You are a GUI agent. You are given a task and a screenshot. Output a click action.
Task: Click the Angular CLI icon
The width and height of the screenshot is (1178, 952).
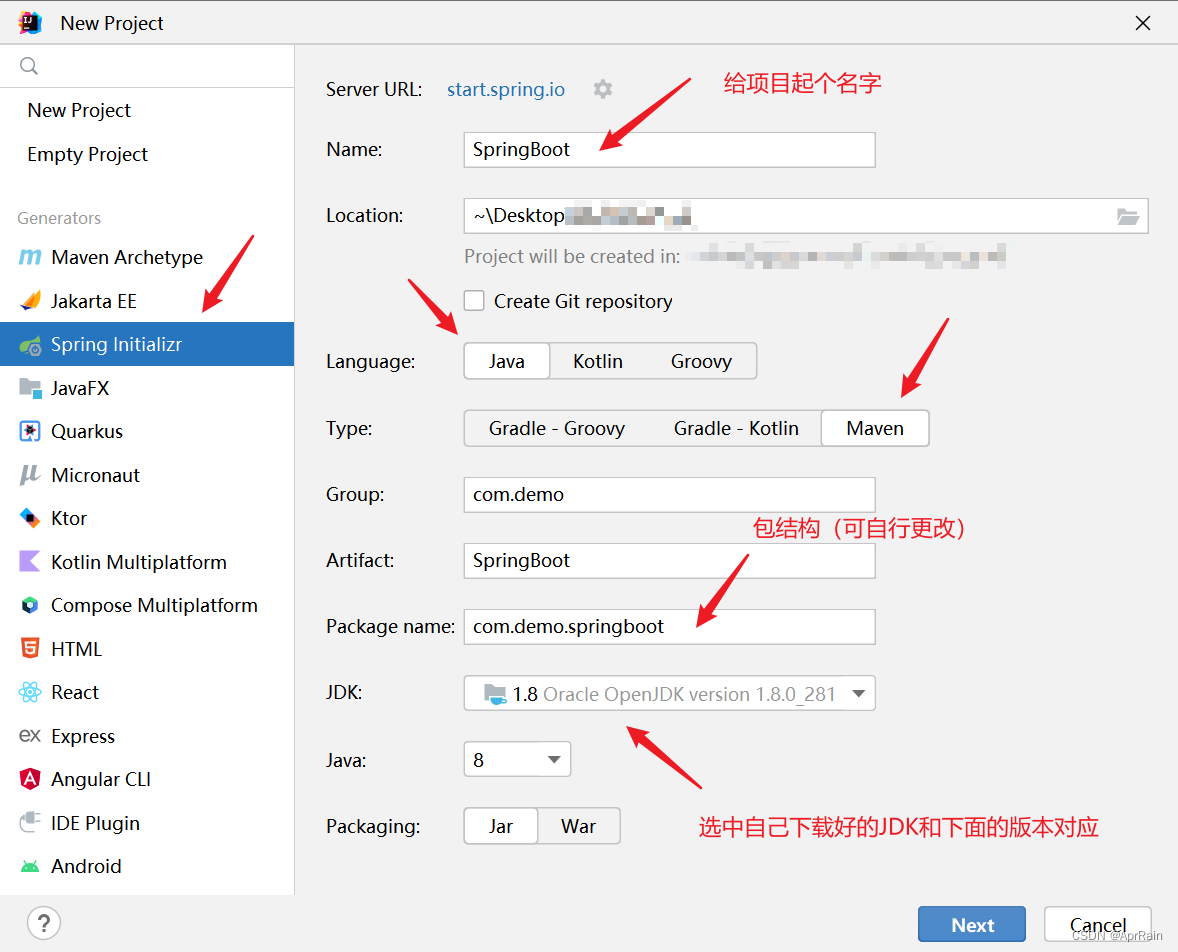[30, 779]
